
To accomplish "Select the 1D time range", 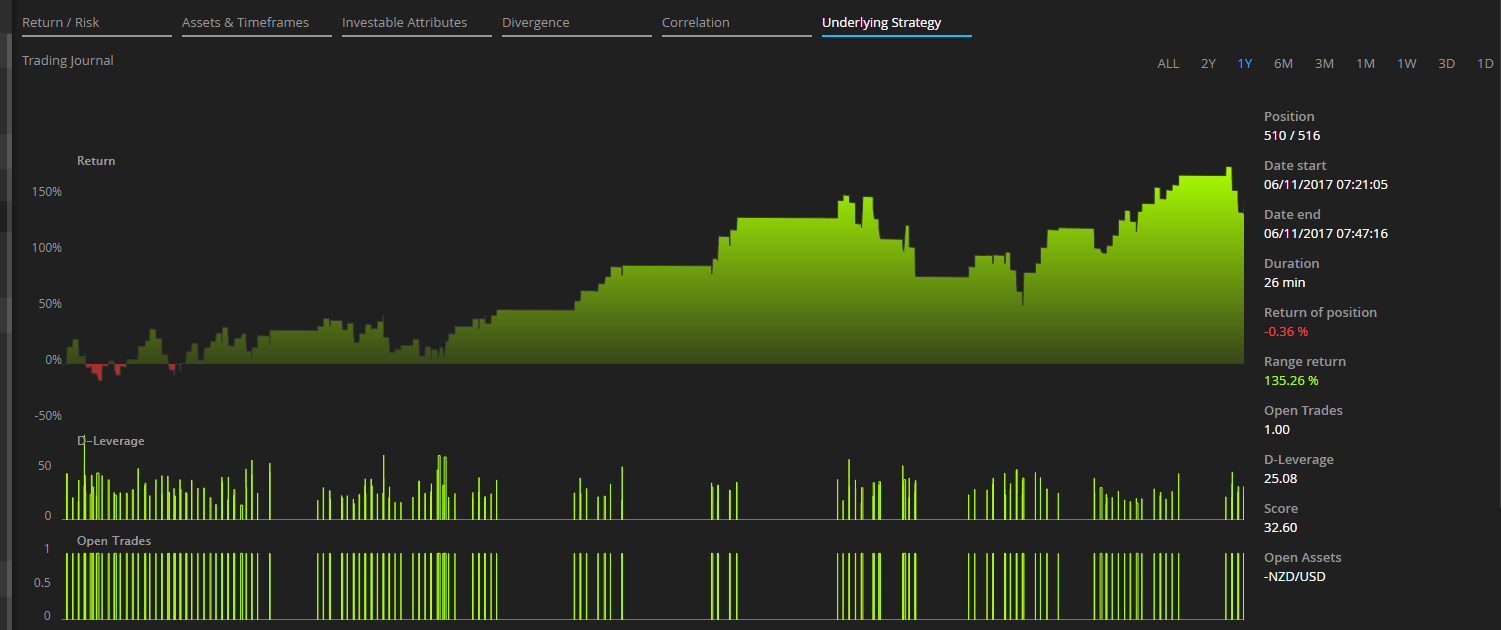I will click(1485, 64).
